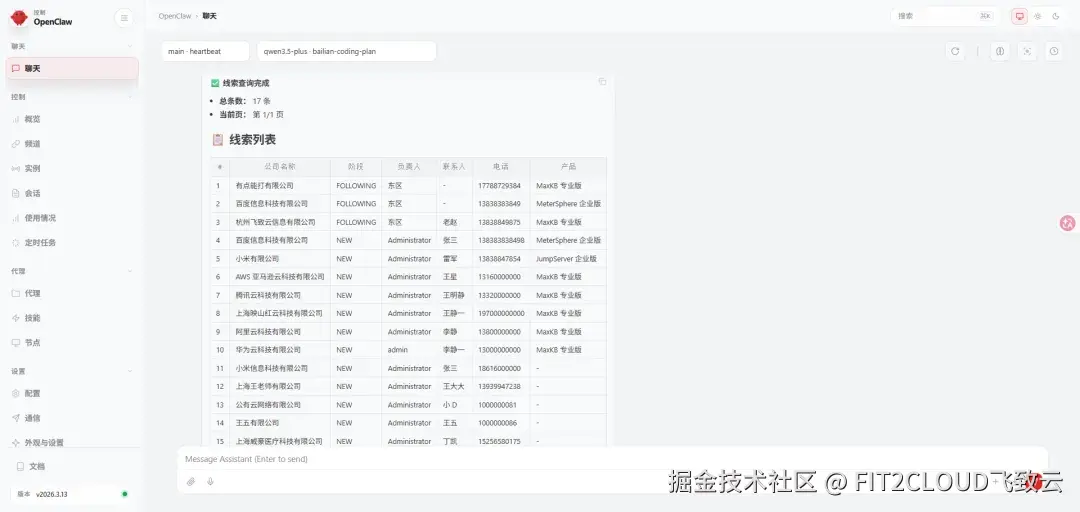Click the Message Assistant input field
The image size is (1080, 512).
pyautogui.click(x=612, y=459)
